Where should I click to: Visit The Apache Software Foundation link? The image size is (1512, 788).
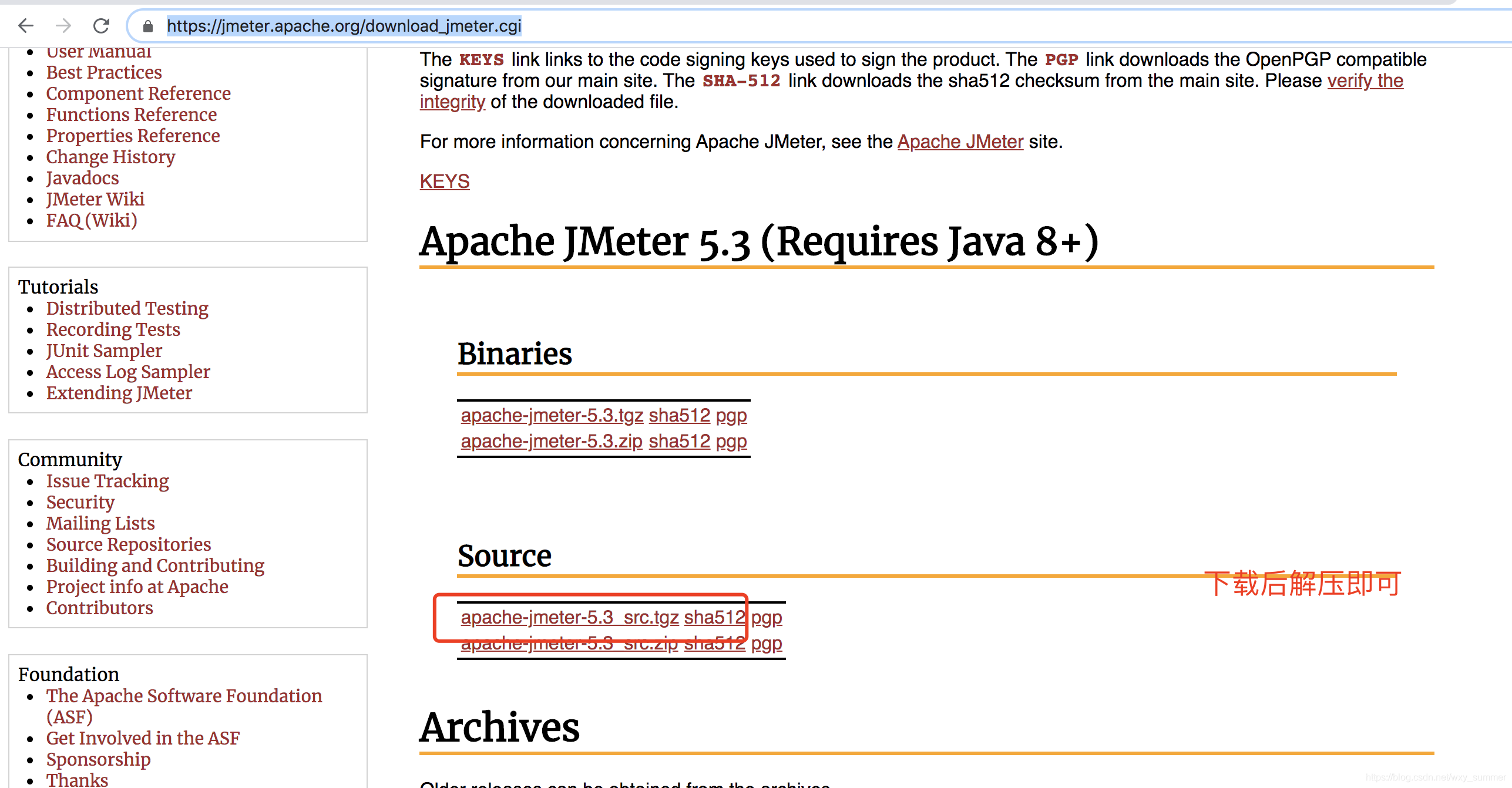(x=184, y=696)
